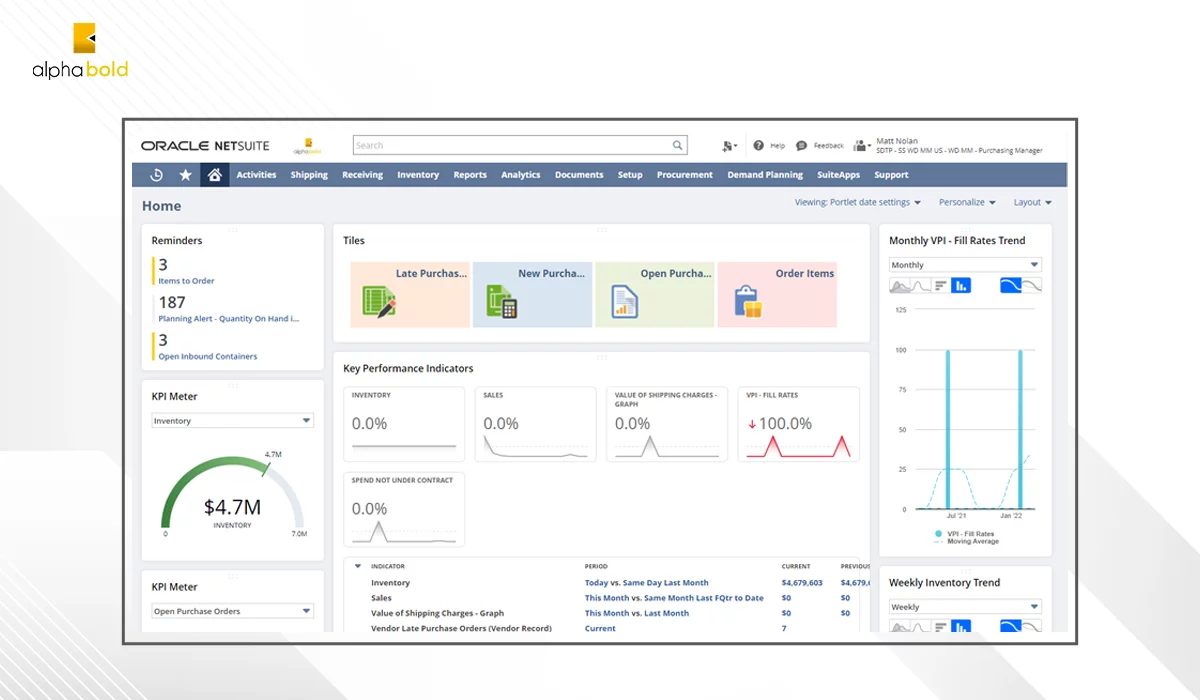The height and width of the screenshot is (700, 1200).
Task: Open the Inventory menu
Action: click(418, 175)
